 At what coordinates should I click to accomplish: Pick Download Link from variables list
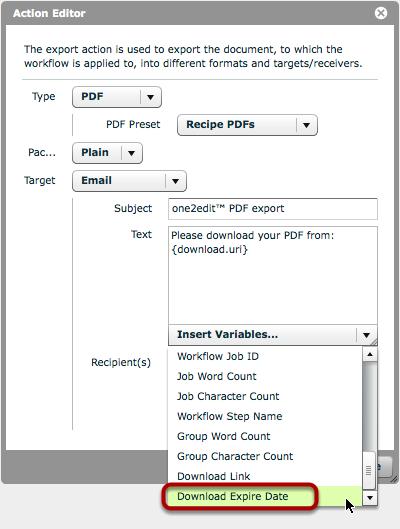click(x=213, y=476)
